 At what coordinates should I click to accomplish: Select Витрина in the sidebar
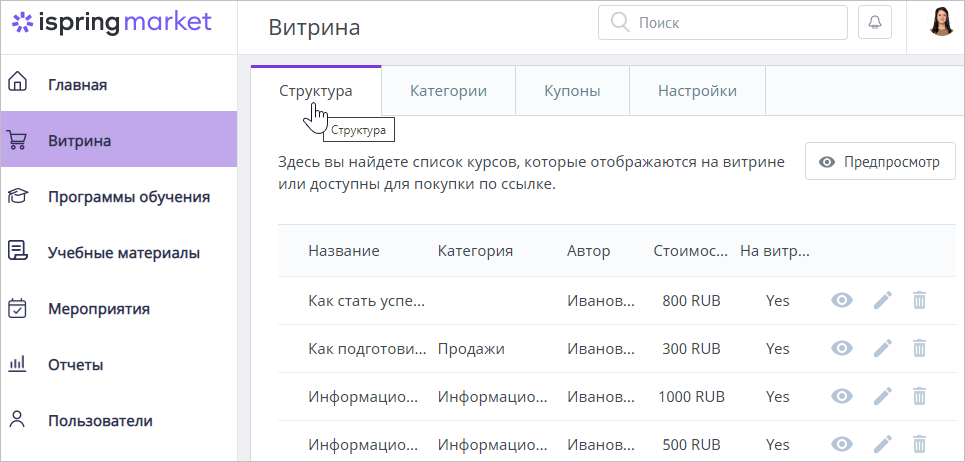coord(119,139)
